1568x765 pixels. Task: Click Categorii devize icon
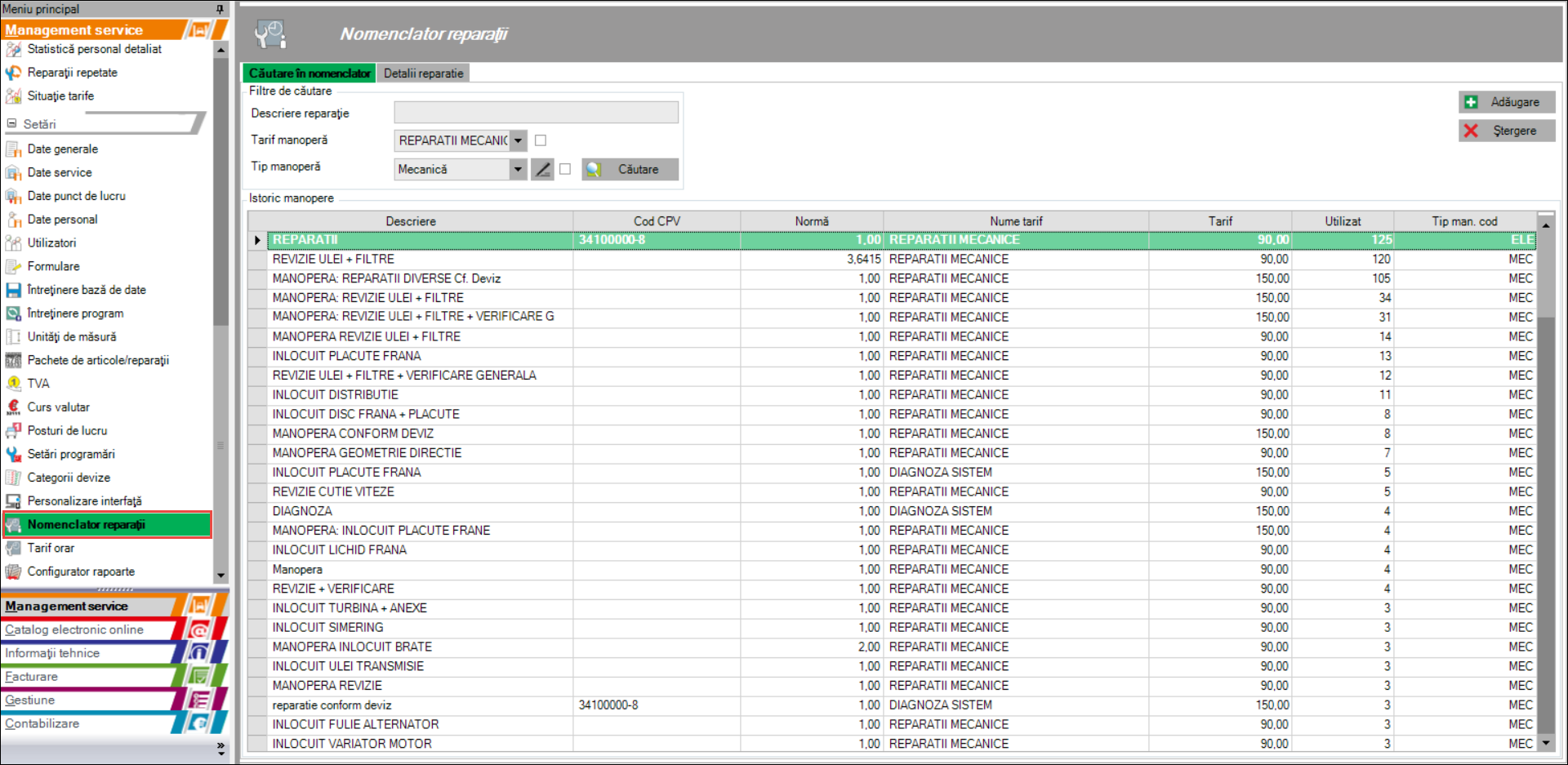point(13,478)
